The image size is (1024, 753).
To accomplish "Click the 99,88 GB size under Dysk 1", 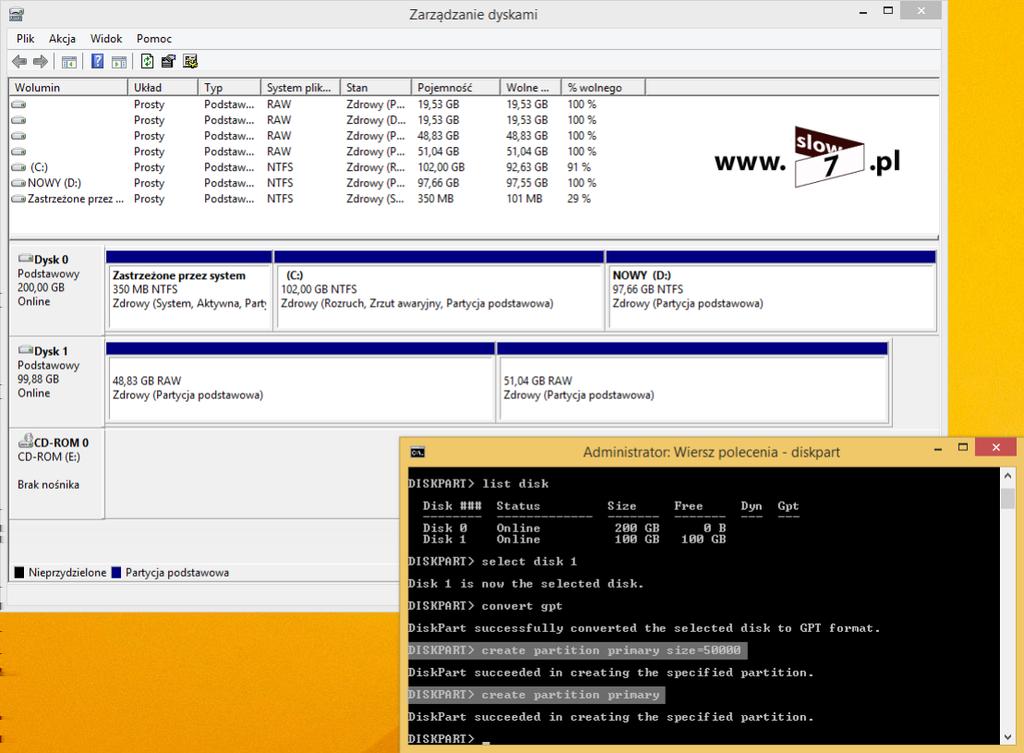I will click(x=39, y=379).
